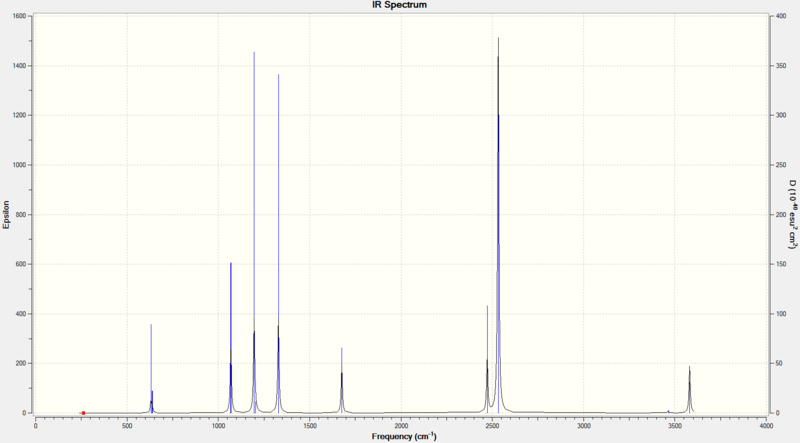Click the 150 tick on right D axis
Screen dimensions: 800x443
point(781,264)
